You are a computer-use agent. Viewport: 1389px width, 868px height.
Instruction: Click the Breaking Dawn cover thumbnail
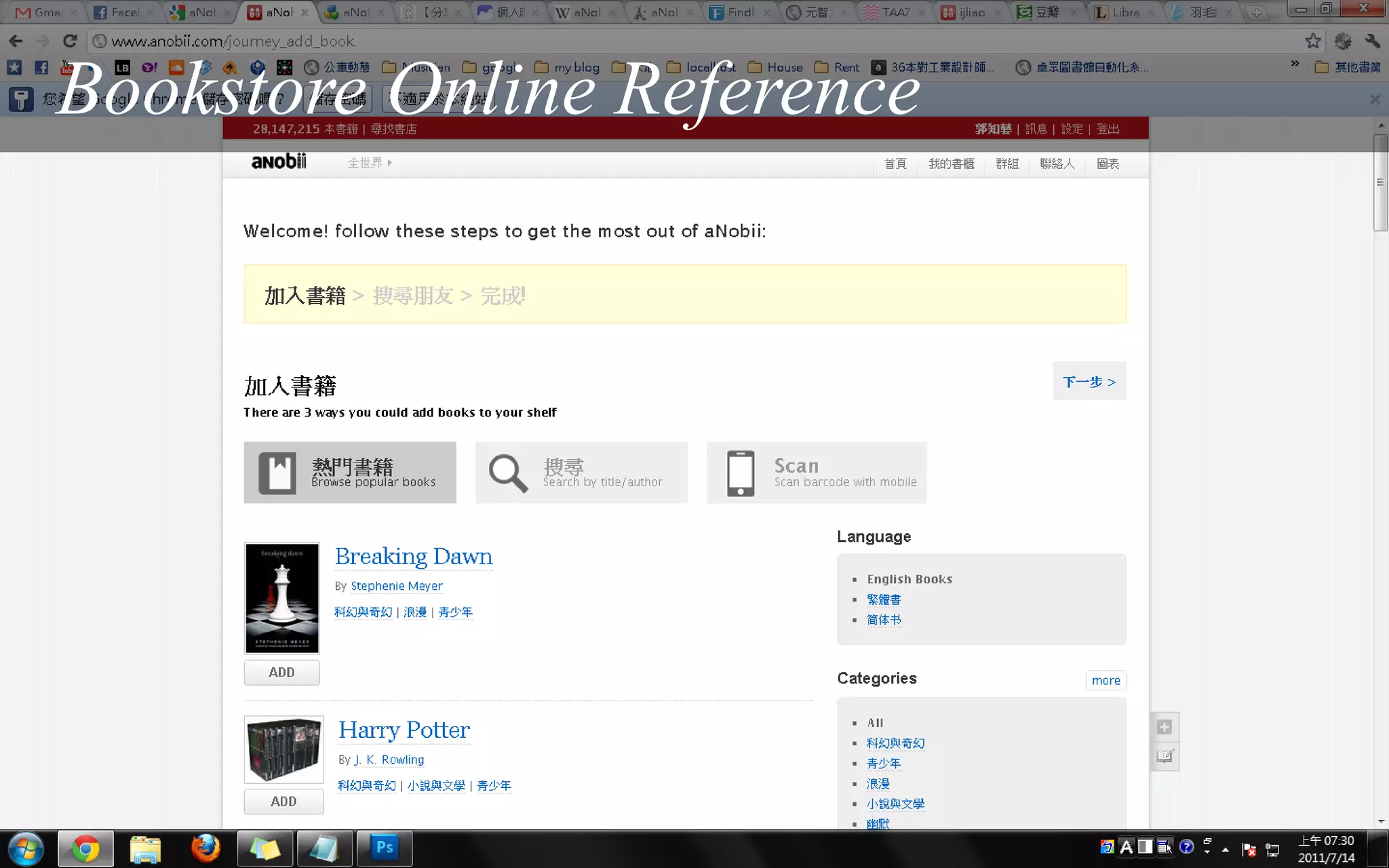tap(281, 597)
